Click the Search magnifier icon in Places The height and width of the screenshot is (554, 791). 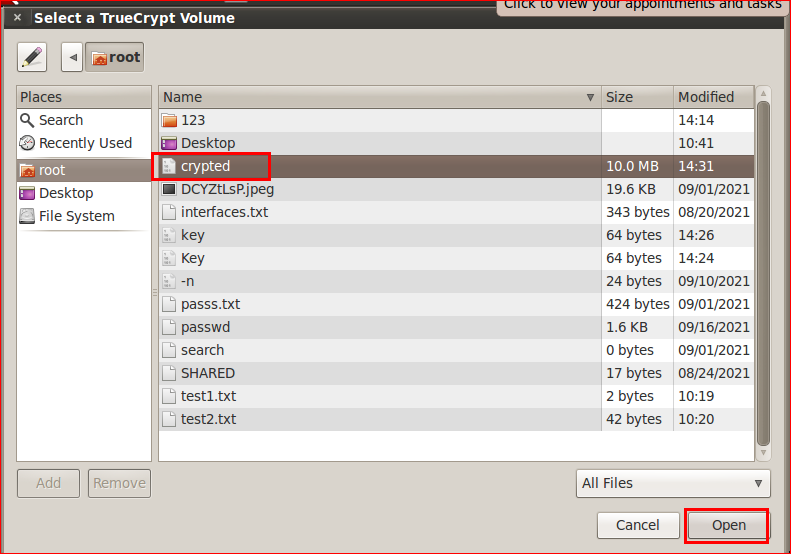click(x=27, y=120)
